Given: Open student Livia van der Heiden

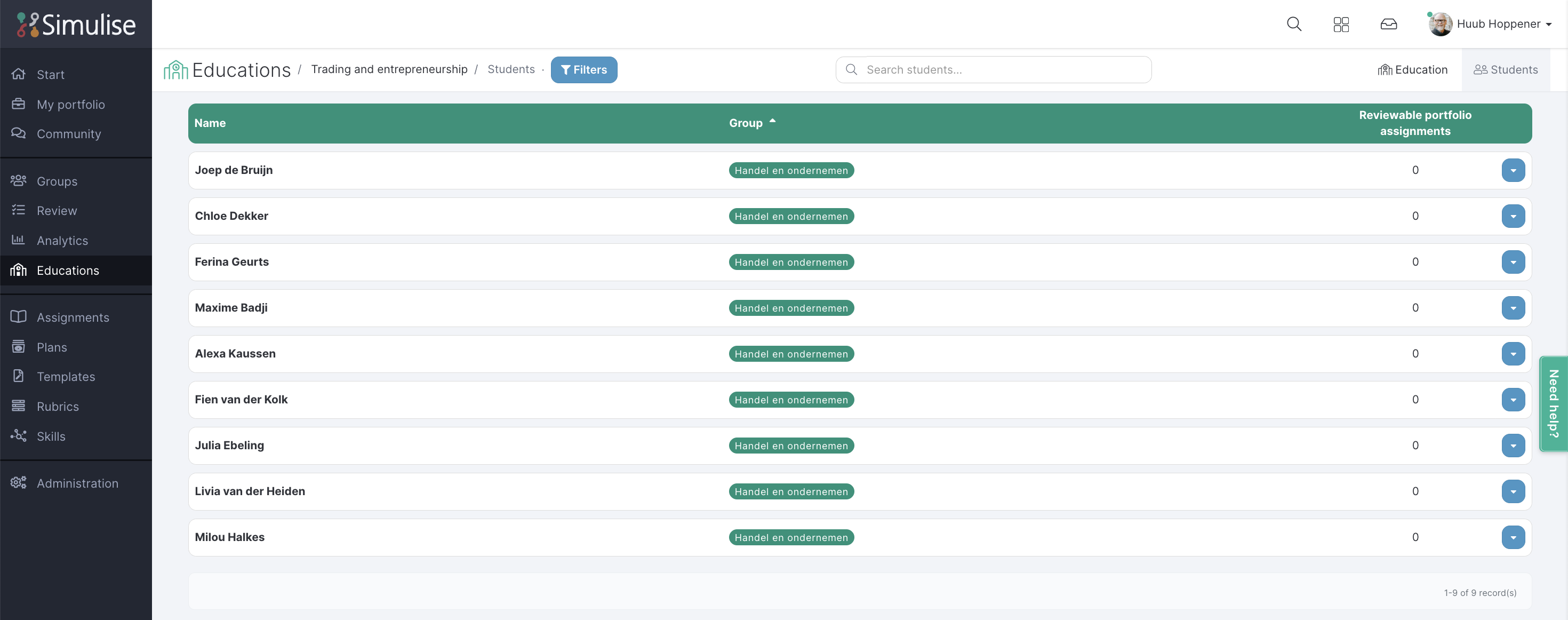Looking at the screenshot, I should pos(250,491).
